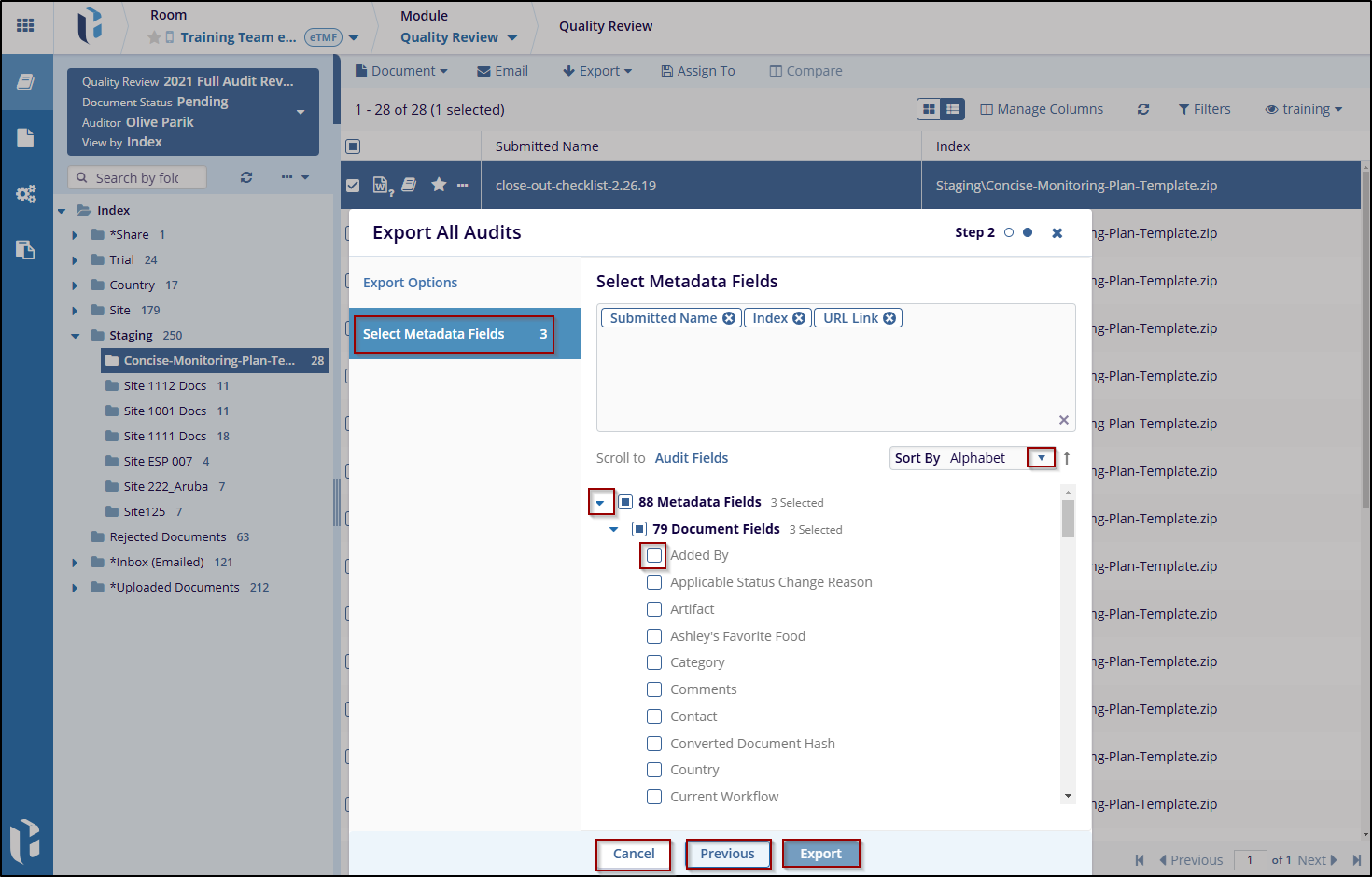1372x877 pixels.
Task: Jump to Audit Fields link
Action: pos(691,458)
